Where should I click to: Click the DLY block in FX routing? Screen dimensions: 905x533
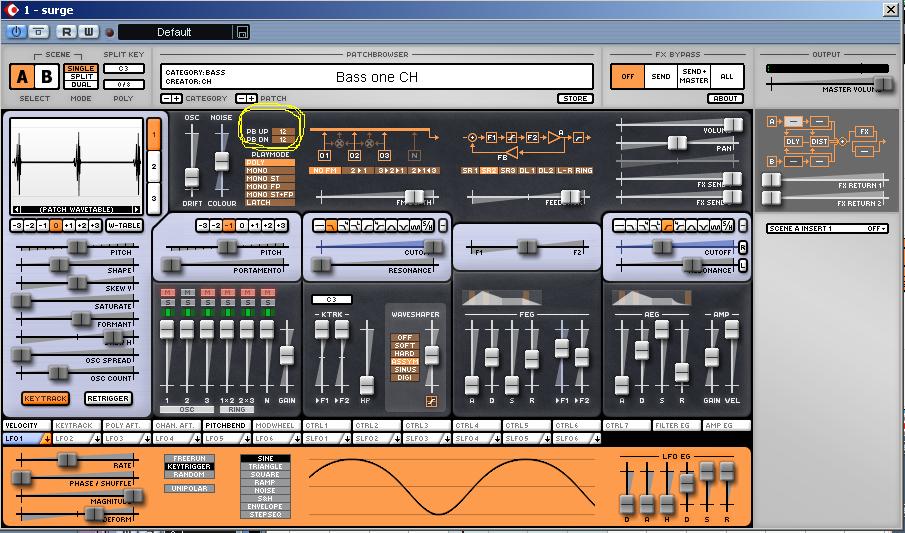pyautogui.click(x=793, y=141)
